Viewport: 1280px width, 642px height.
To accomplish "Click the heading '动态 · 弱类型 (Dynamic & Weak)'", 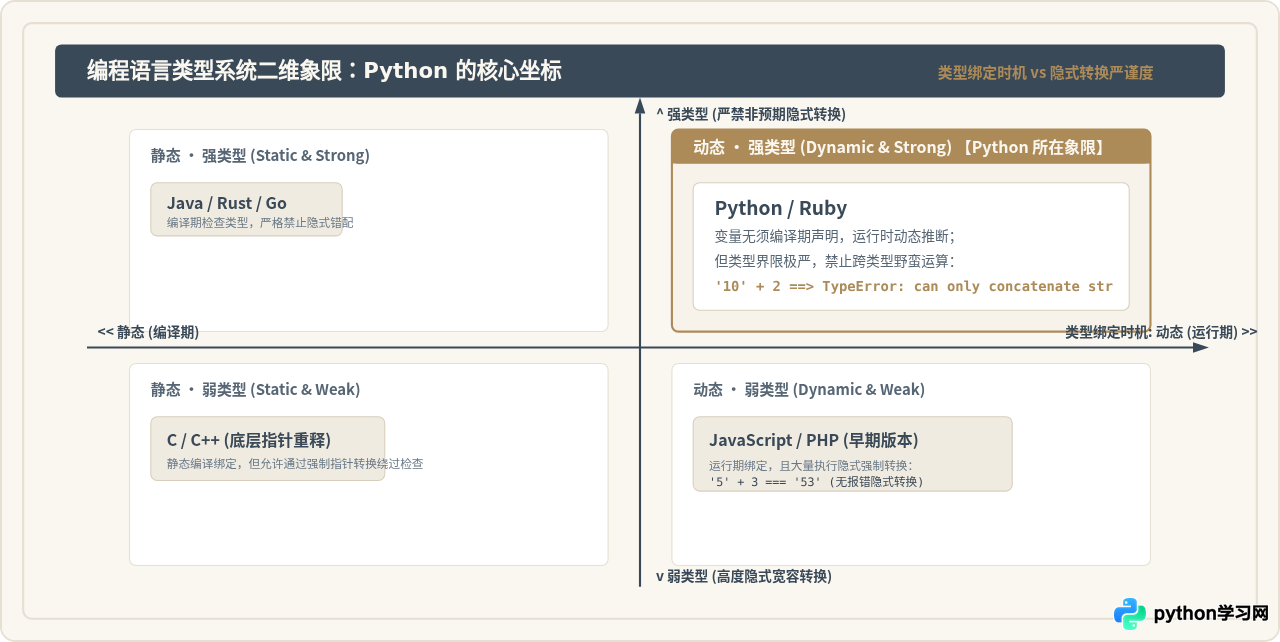I will [x=809, y=390].
